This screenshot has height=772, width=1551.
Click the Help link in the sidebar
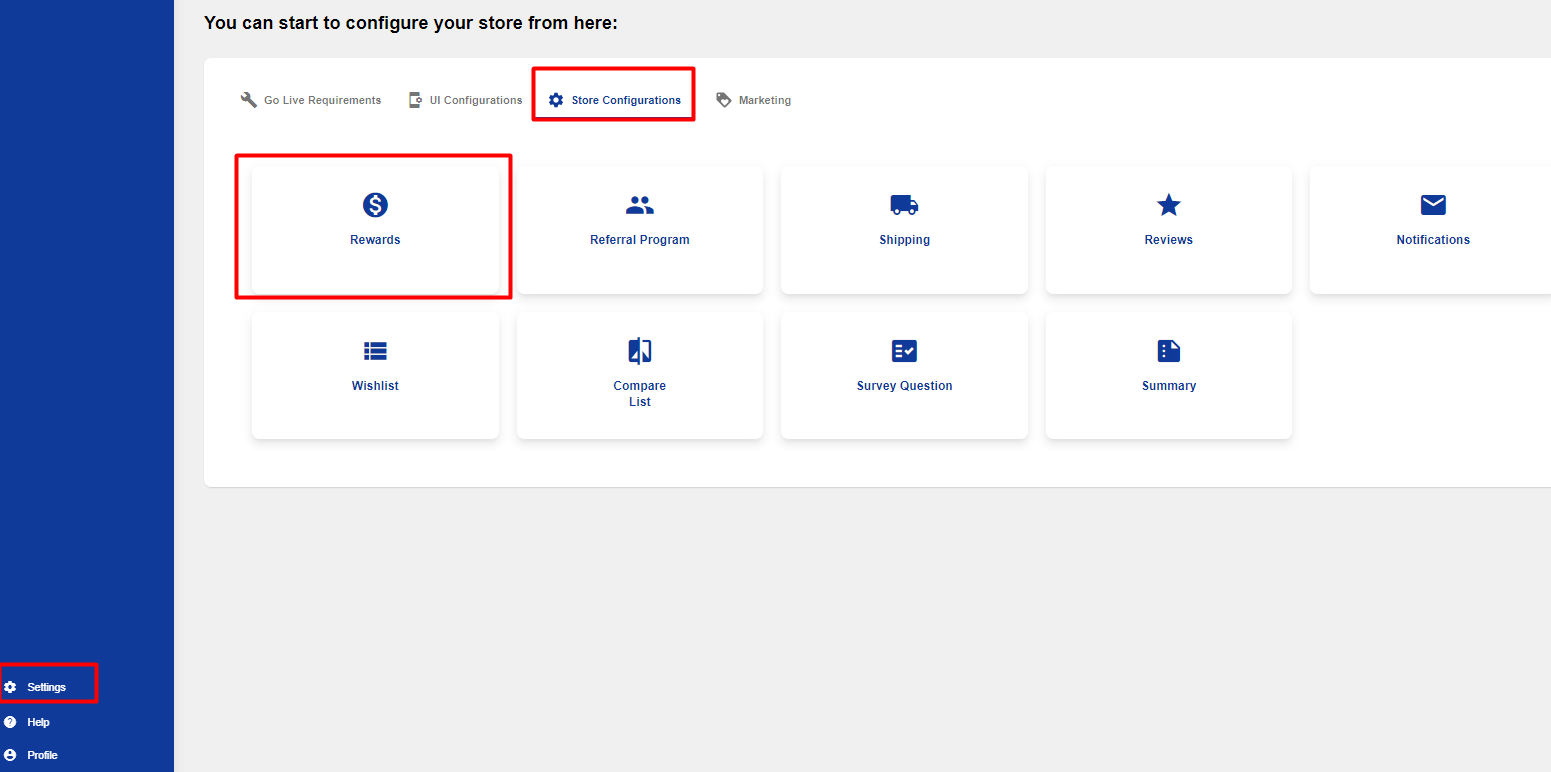click(38, 721)
